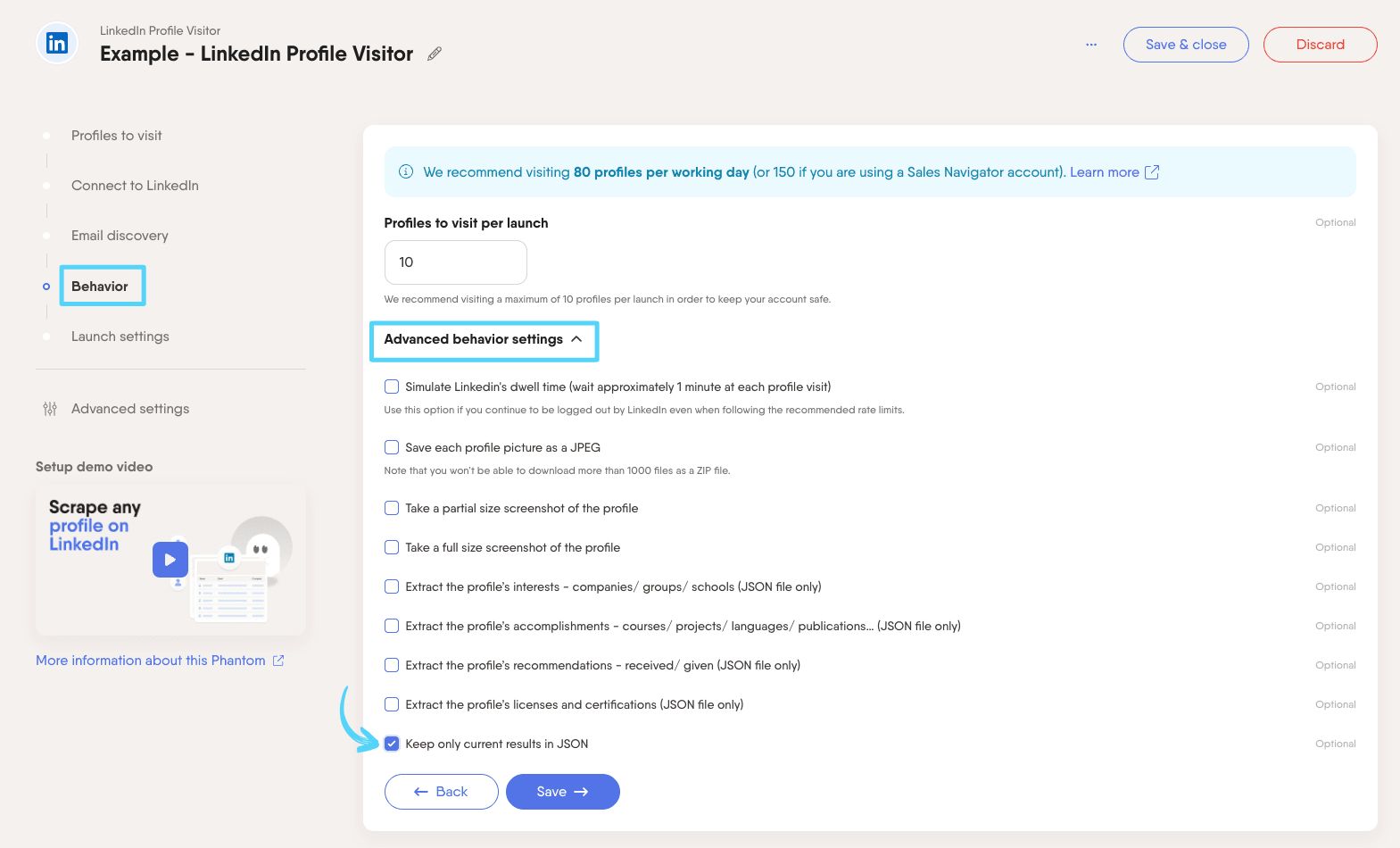Click external link icon beside Learn more
The image size is (1400, 848).
[x=1152, y=171]
